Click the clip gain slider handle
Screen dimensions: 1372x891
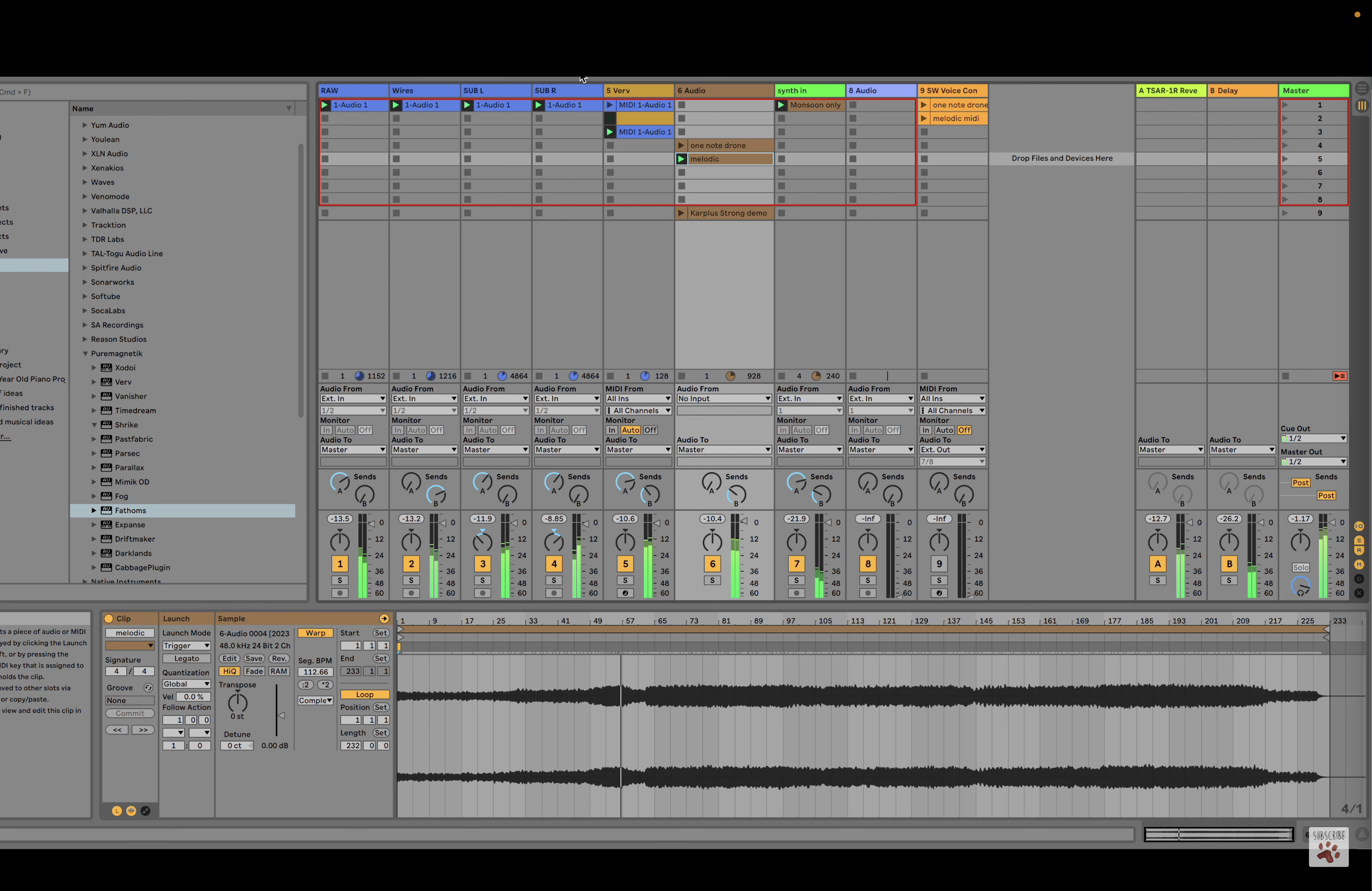coord(281,715)
